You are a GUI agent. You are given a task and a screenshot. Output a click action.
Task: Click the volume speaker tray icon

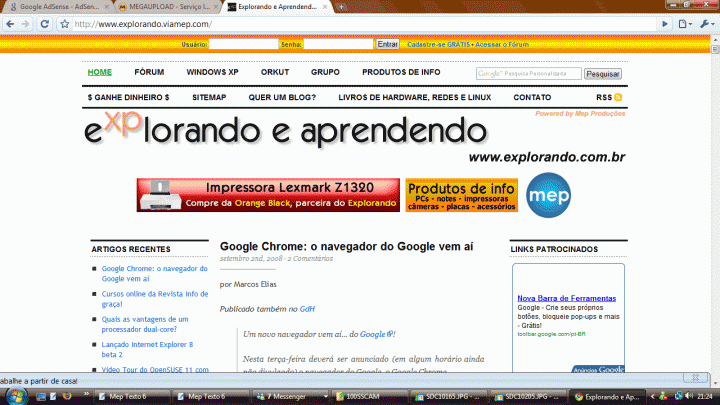tap(689, 396)
